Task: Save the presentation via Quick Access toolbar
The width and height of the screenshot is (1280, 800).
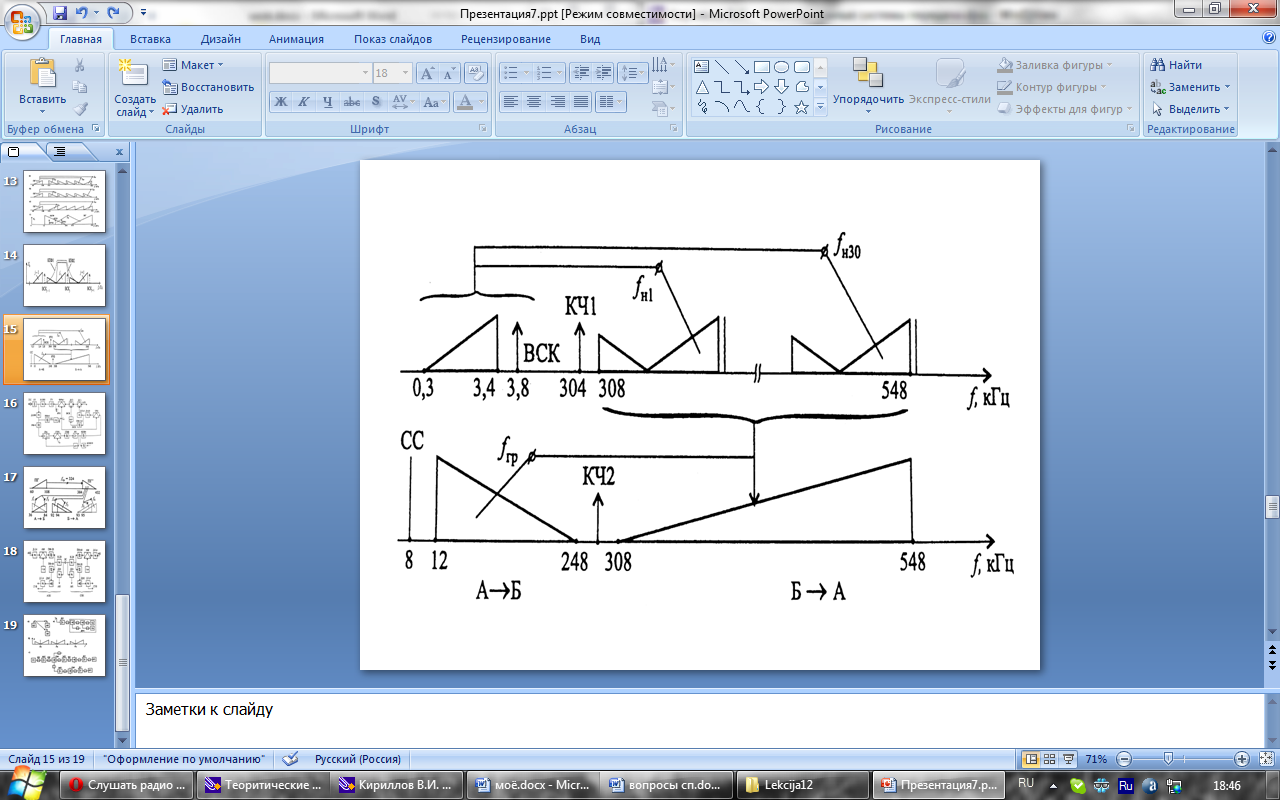Action: point(60,13)
